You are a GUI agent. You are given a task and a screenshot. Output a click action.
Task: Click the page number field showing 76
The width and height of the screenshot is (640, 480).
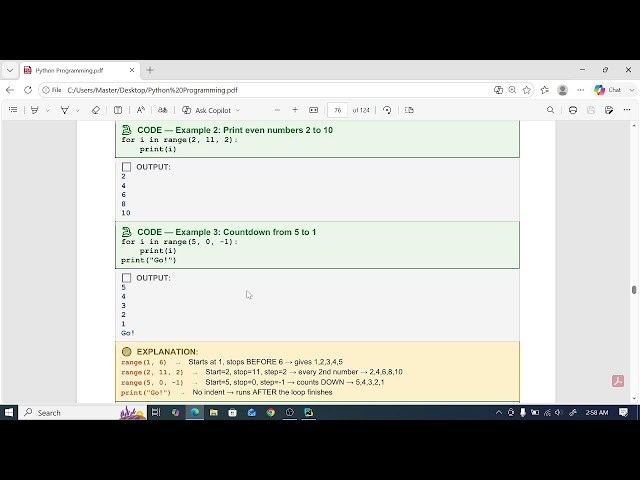coord(338,110)
